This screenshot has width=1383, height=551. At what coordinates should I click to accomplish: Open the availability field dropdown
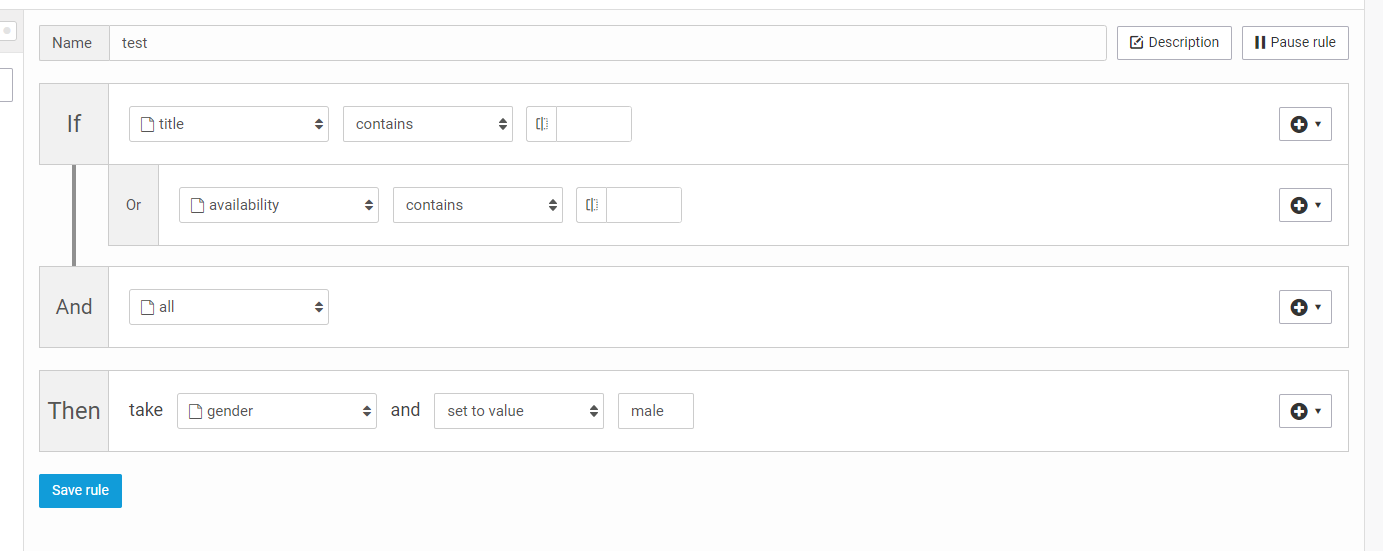tap(279, 205)
